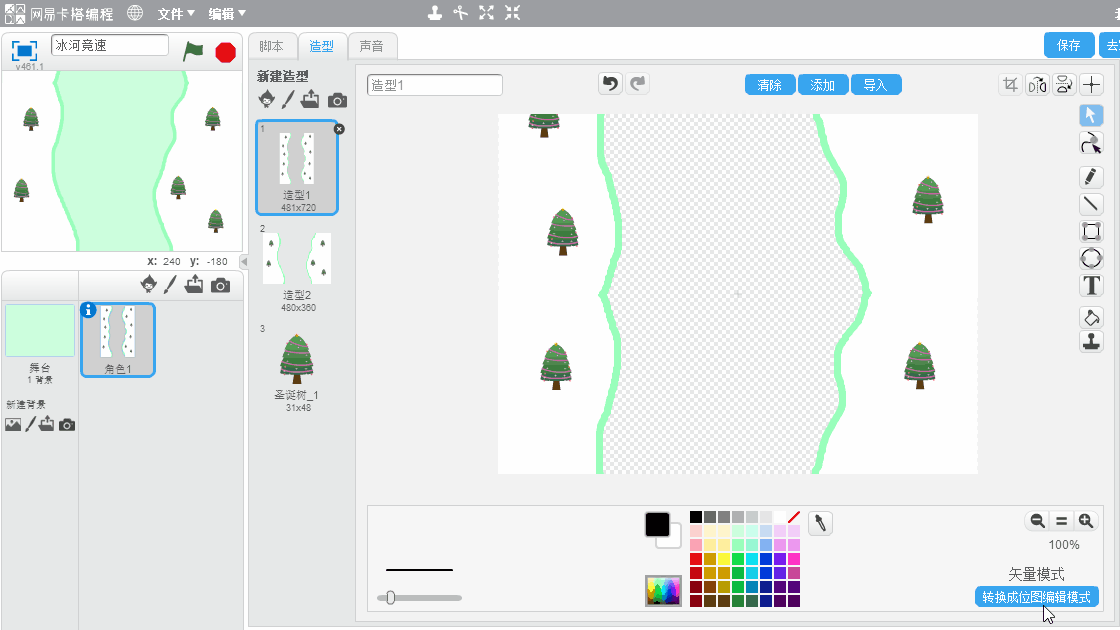Screen dimensions: 1120x630
Task: New sprite from camera icon
Action: [x=221, y=286]
